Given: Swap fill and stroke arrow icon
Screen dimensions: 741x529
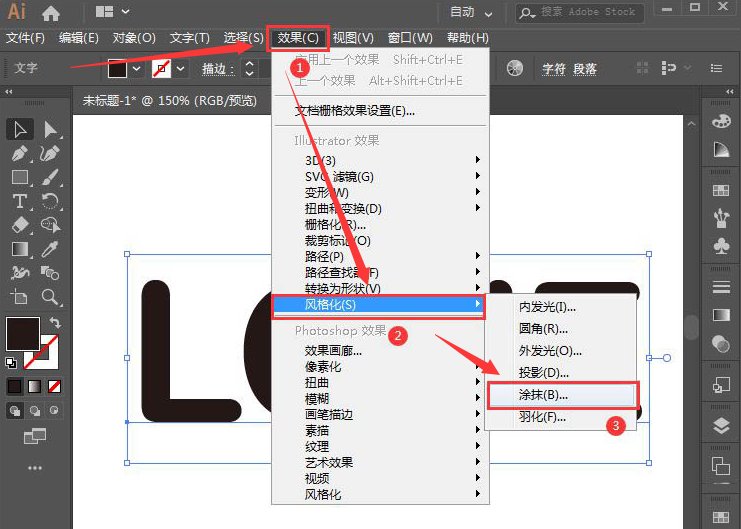Looking at the screenshot, I should (55, 323).
